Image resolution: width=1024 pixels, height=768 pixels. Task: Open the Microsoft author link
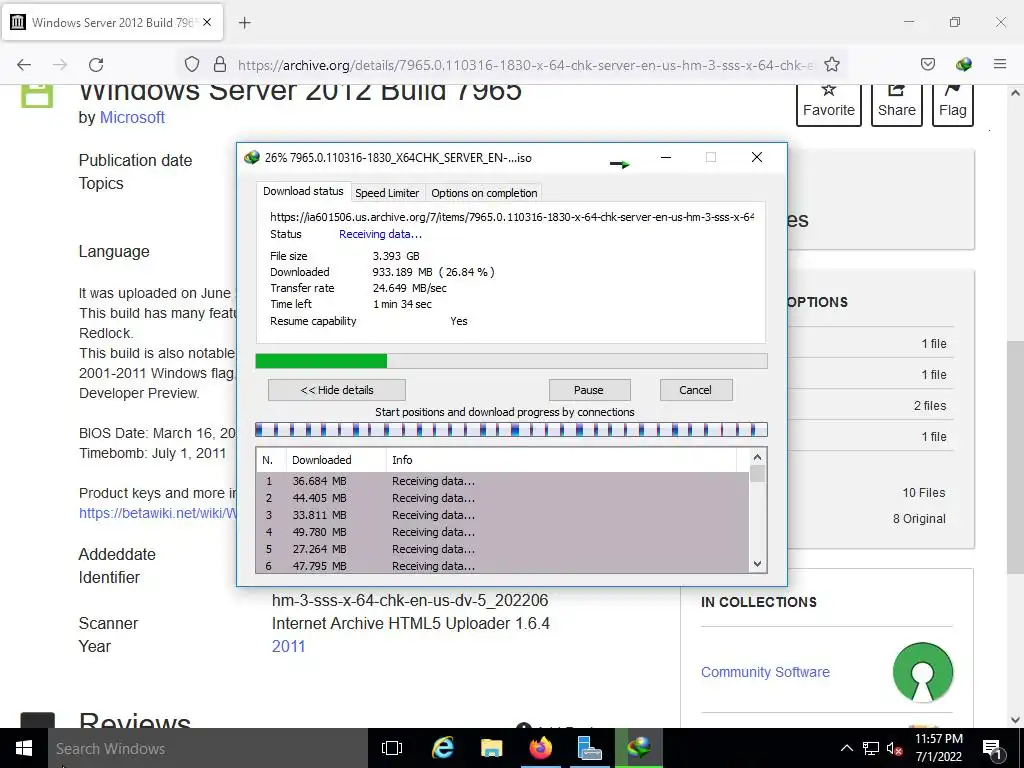coord(132,118)
